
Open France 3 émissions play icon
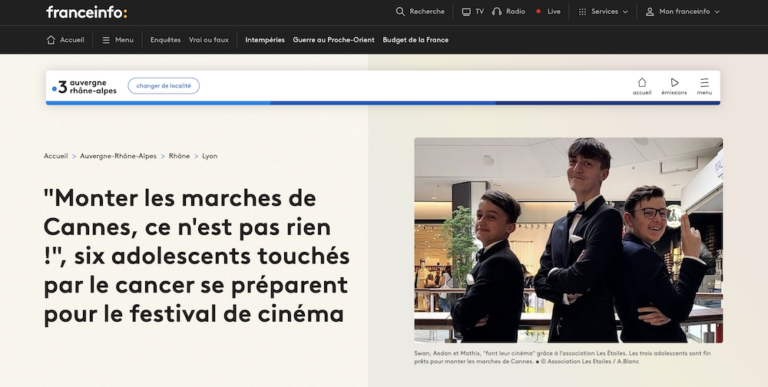point(674,82)
